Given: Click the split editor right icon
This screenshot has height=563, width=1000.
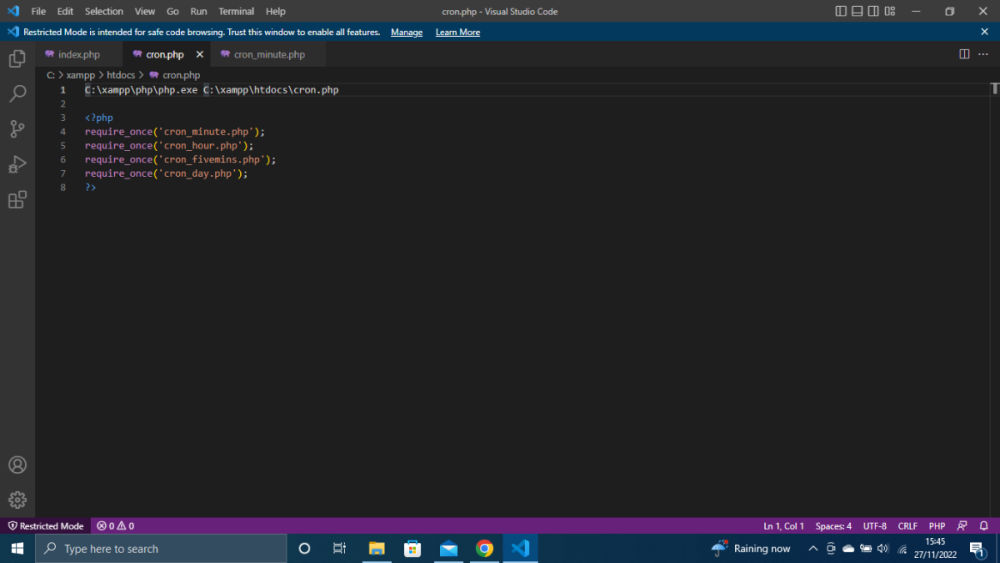Looking at the screenshot, I should pos(964,54).
